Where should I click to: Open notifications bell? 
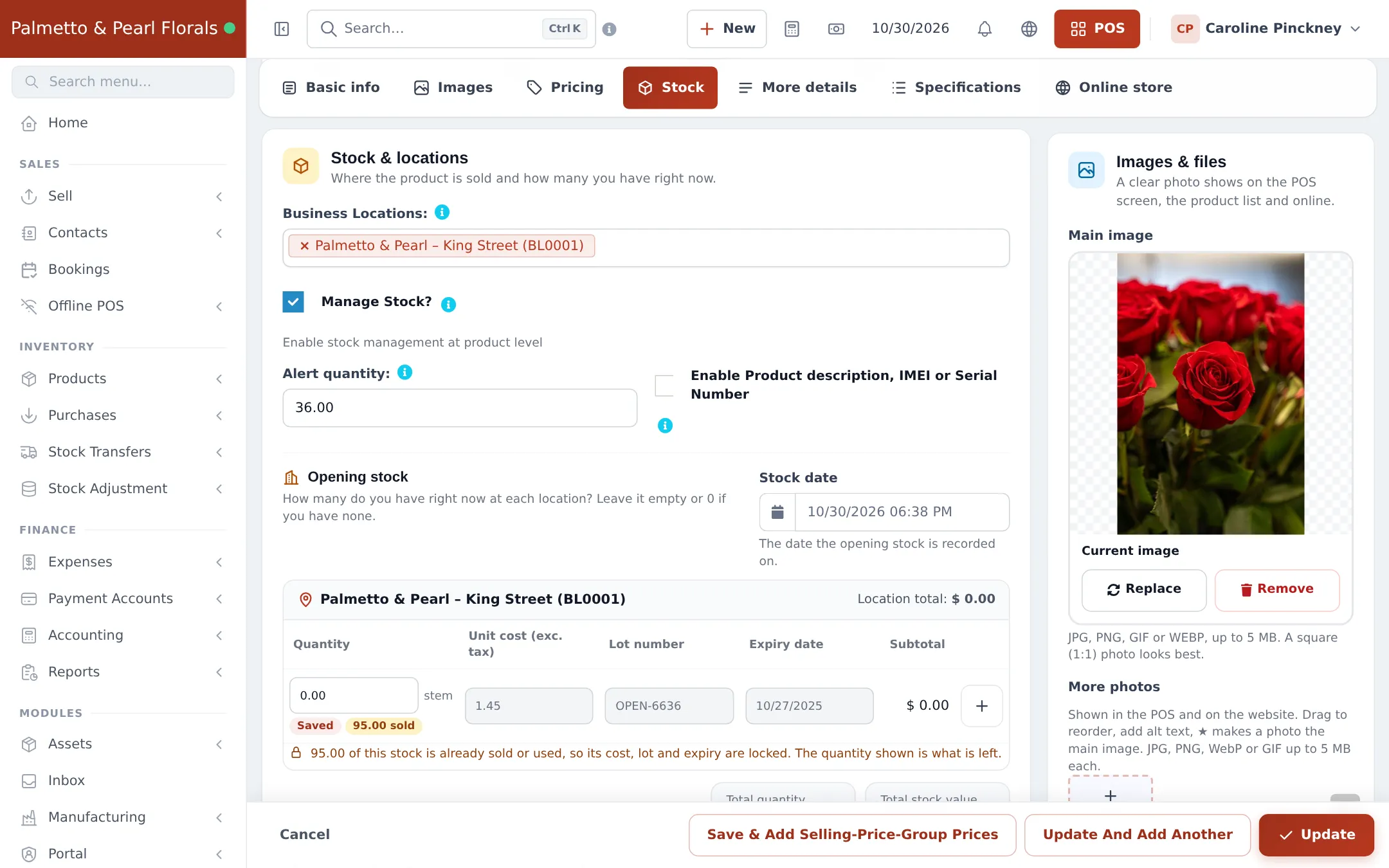tap(985, 29)
